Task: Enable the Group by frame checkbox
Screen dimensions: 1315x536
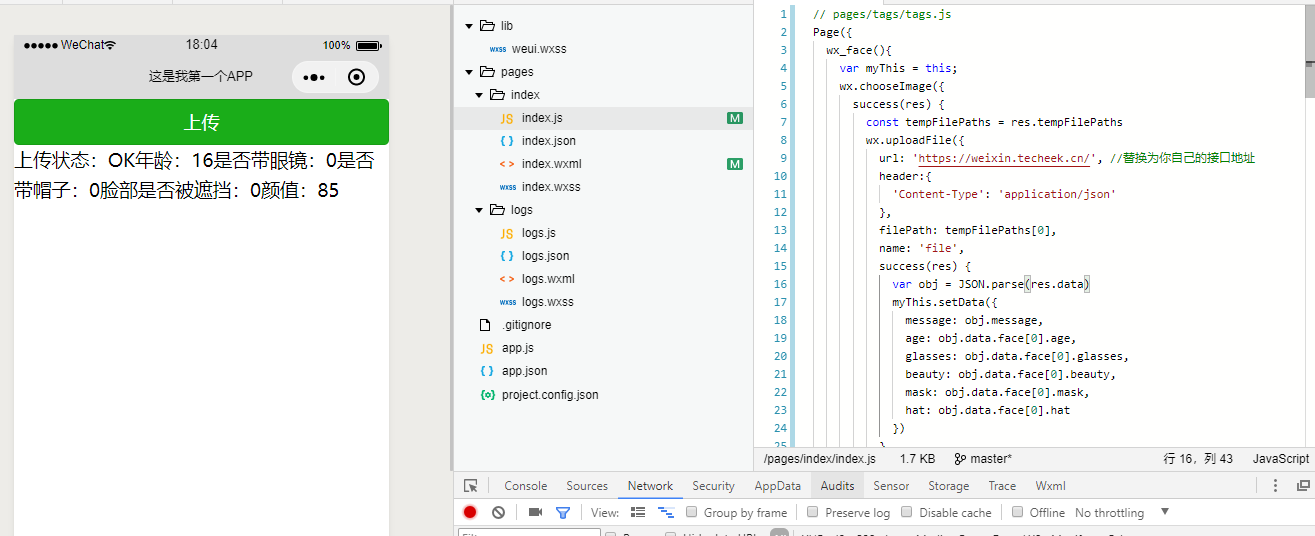Action: tap(692, 512)
